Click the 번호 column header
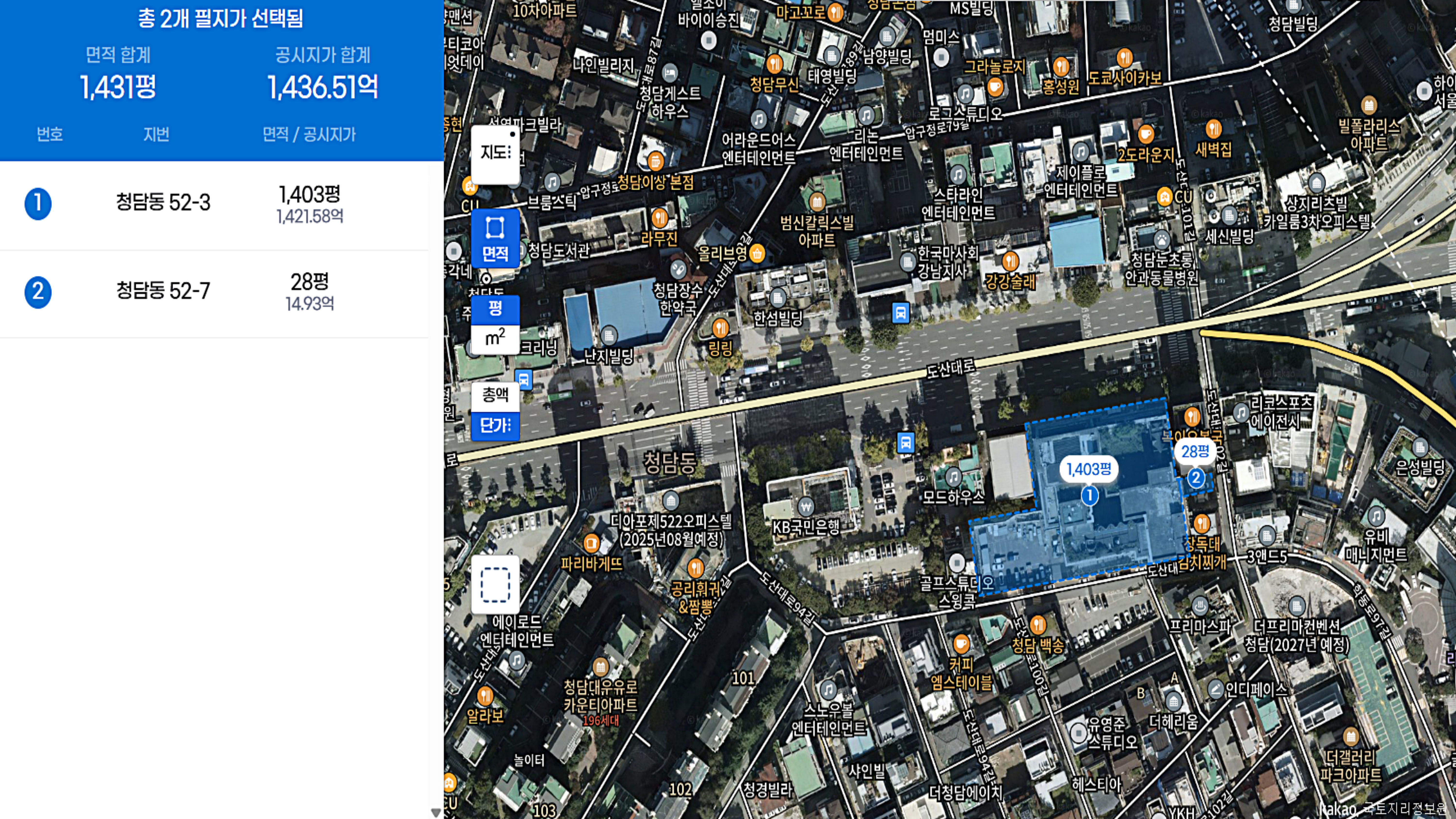 [50, 134]
